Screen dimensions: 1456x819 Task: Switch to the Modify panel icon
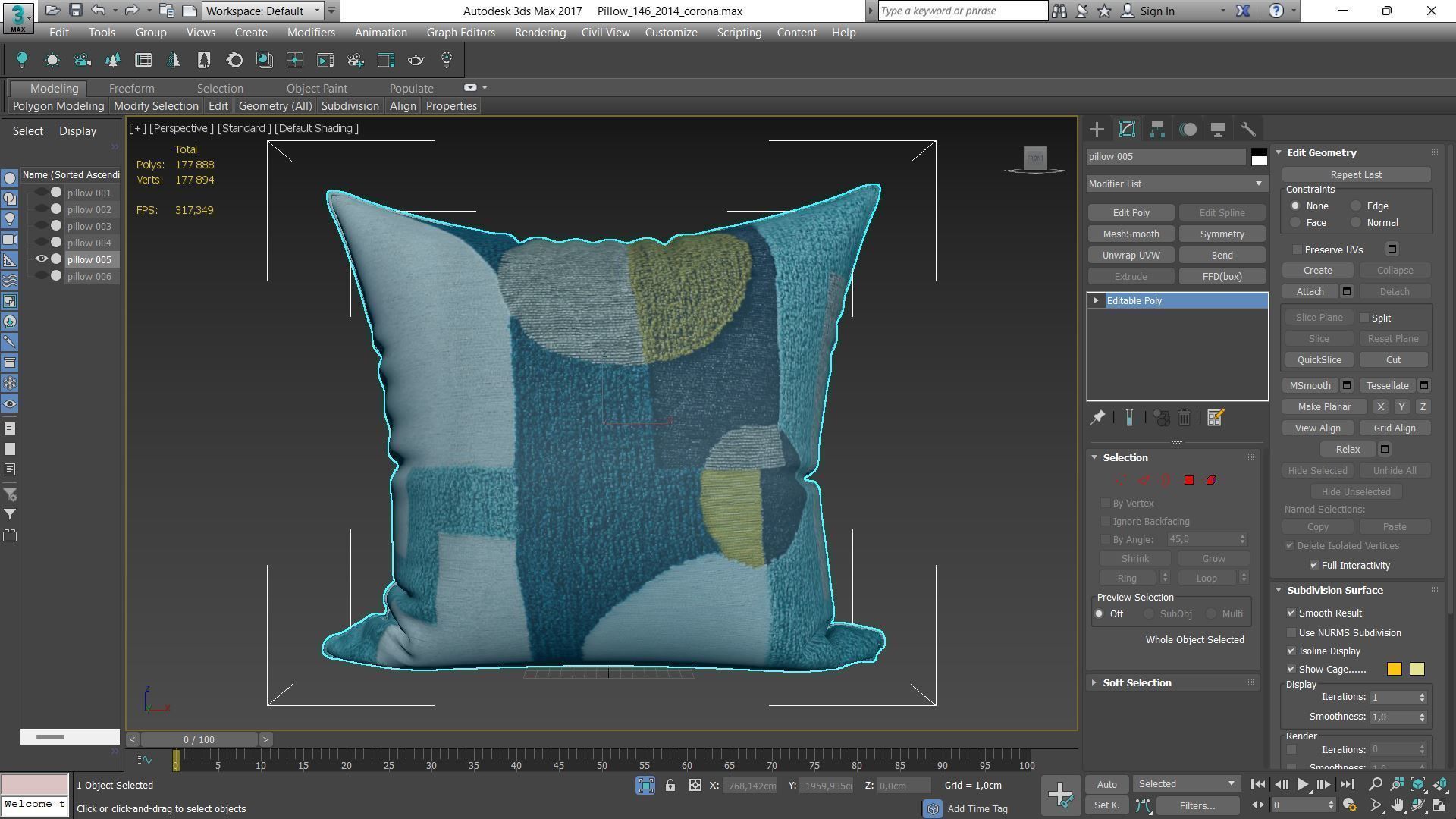1127,129
